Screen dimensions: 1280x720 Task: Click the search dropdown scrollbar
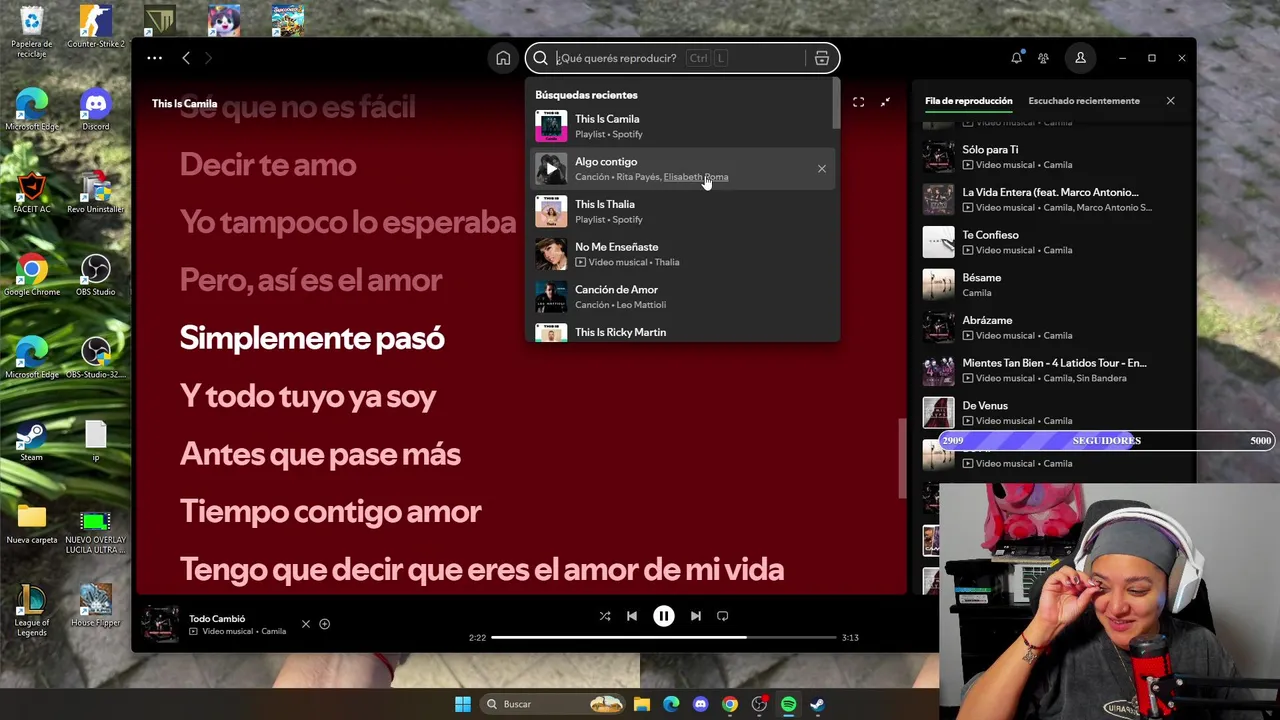point(837,103)
